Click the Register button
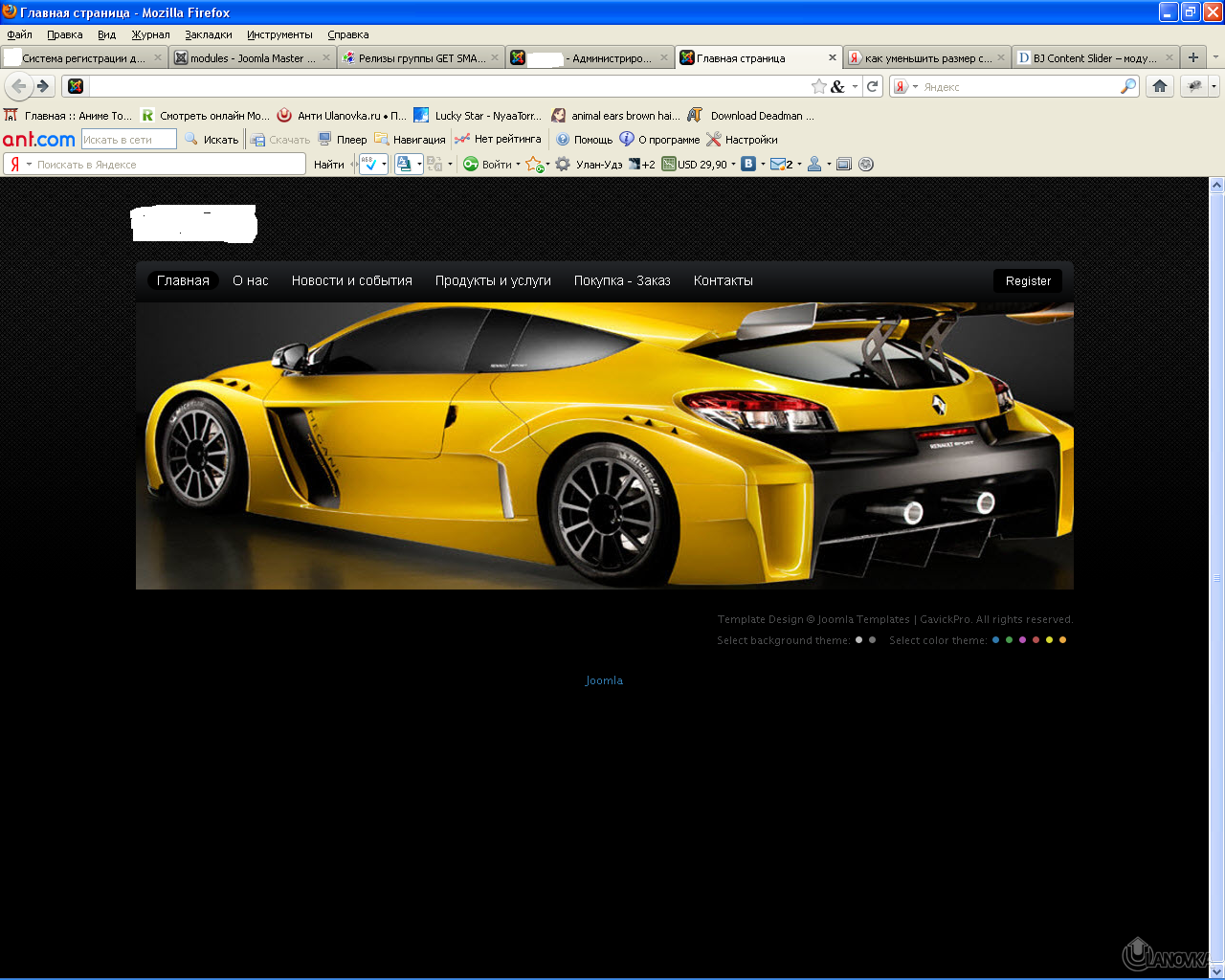Screen dimensions: 1225x980 click(x=1028, y=281)
